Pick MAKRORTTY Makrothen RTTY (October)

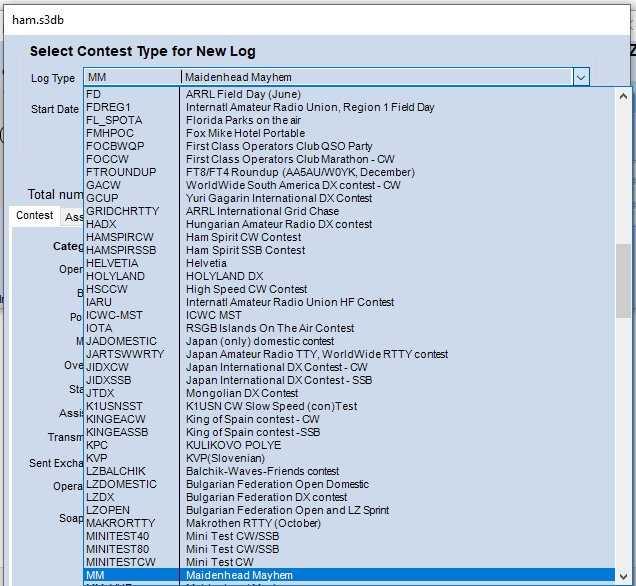[x=350, y=523]
